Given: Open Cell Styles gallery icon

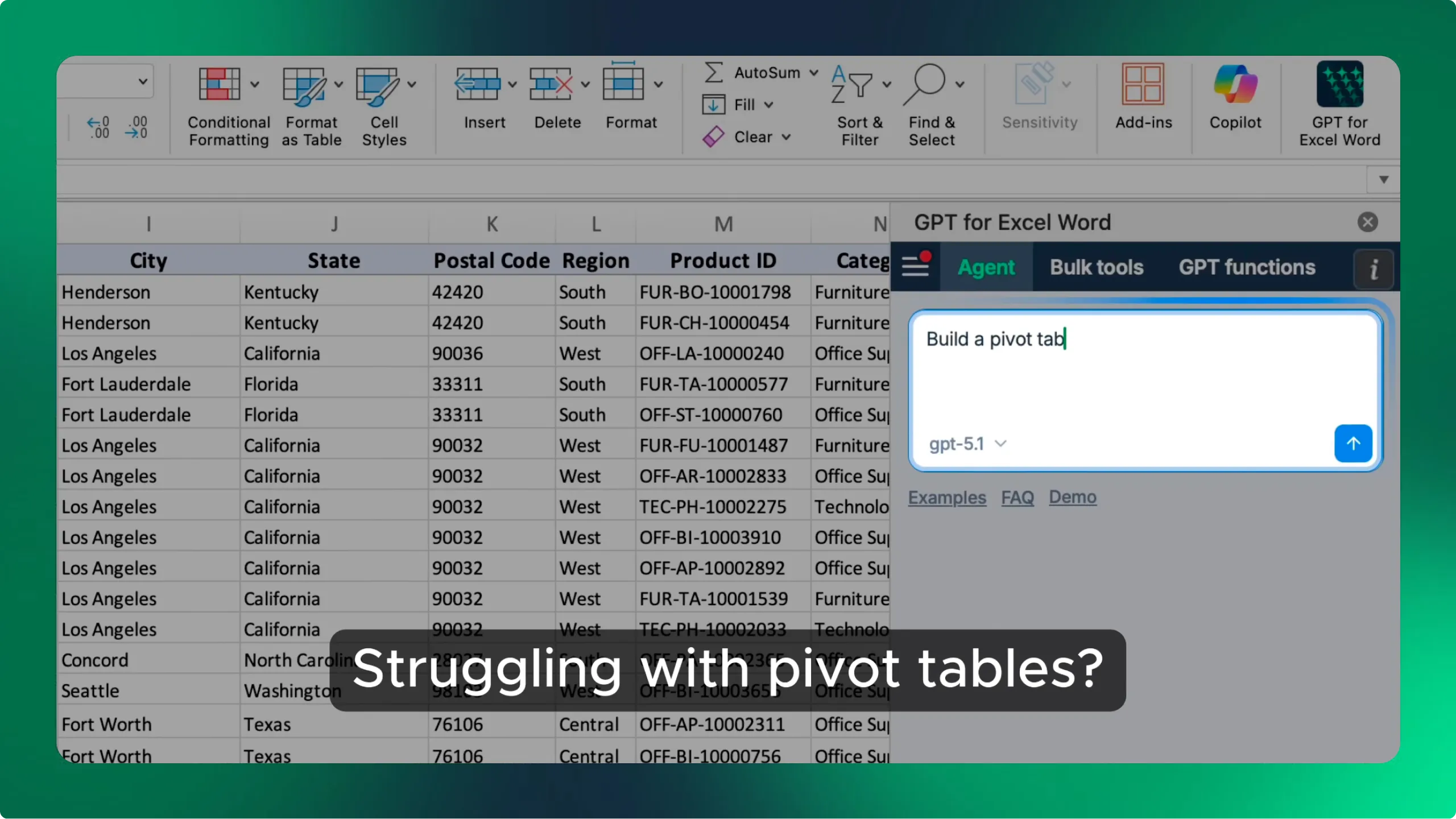Looking at the screenshot, I should pos(377,85).
